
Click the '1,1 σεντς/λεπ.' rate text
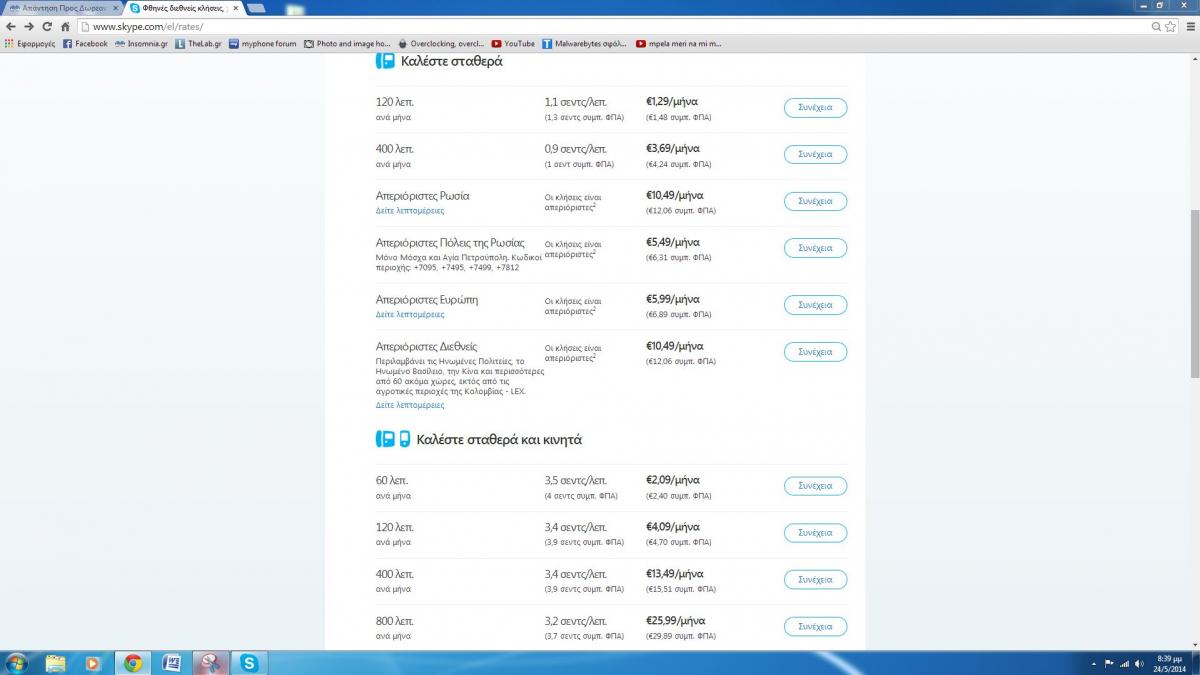[575, 101]
